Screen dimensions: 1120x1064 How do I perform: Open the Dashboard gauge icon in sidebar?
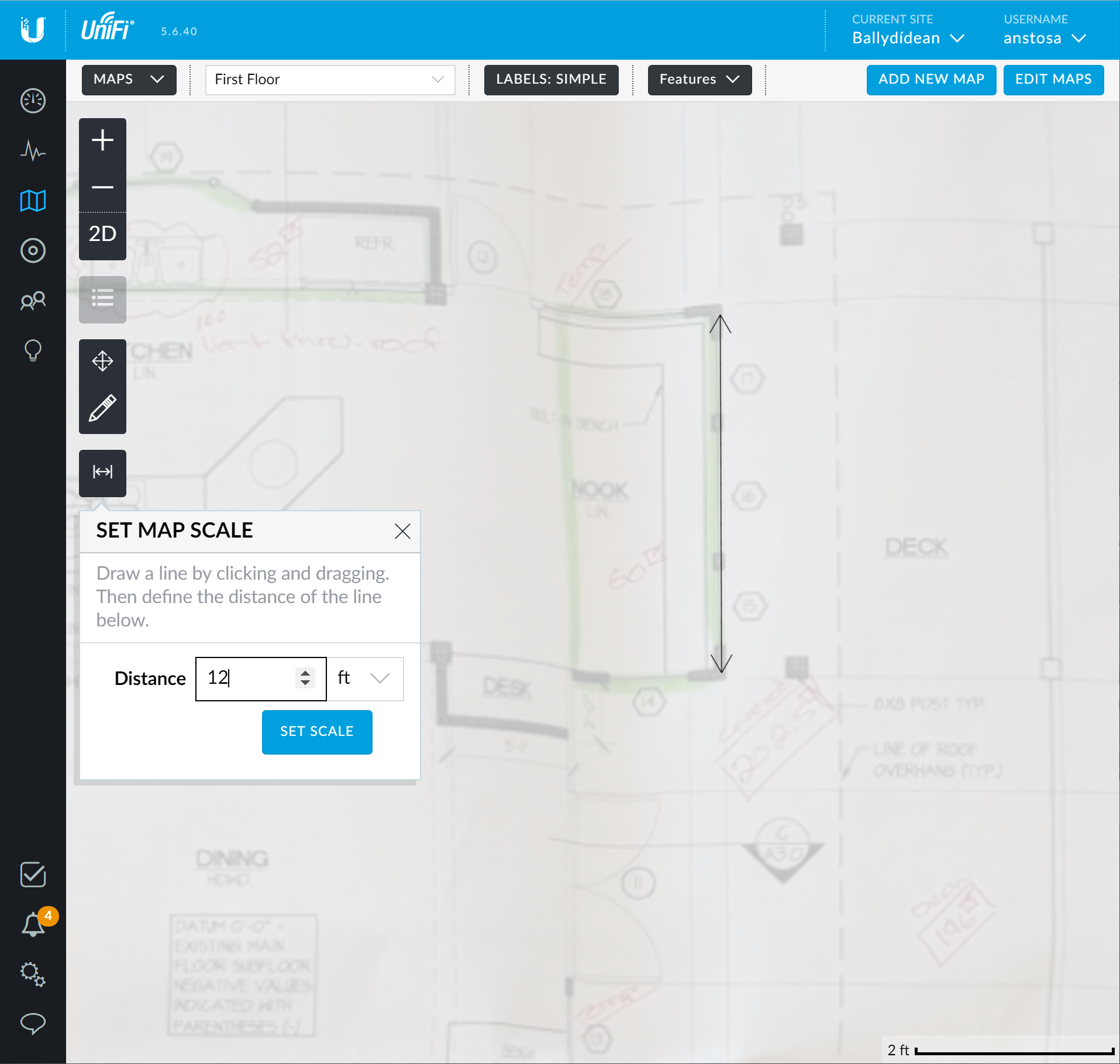pyautogui.click(x=33, y=101)
